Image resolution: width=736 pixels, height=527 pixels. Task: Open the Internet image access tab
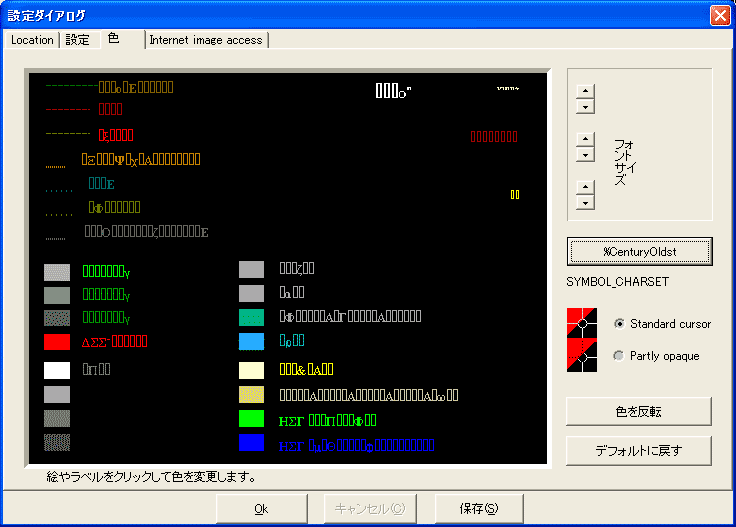click(x=207, y=40)
